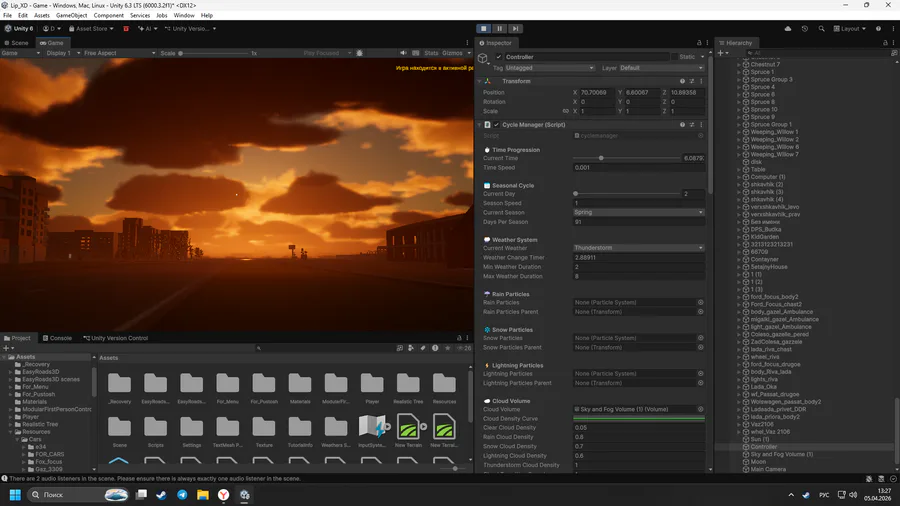Switch to the Console tab

pyautogui.click(x=58, y=338)
